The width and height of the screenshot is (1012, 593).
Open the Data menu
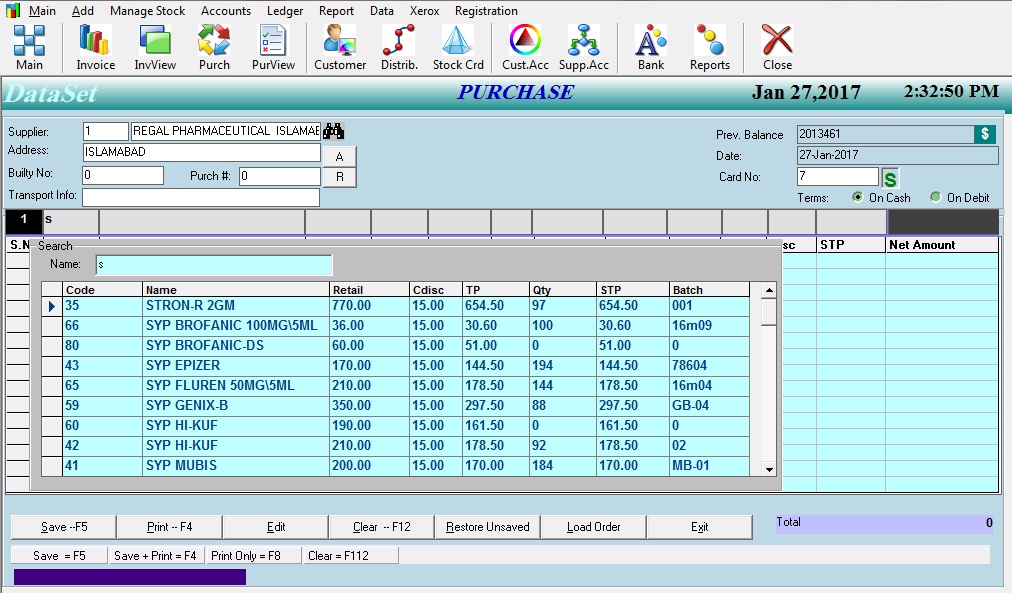(381, 11)
